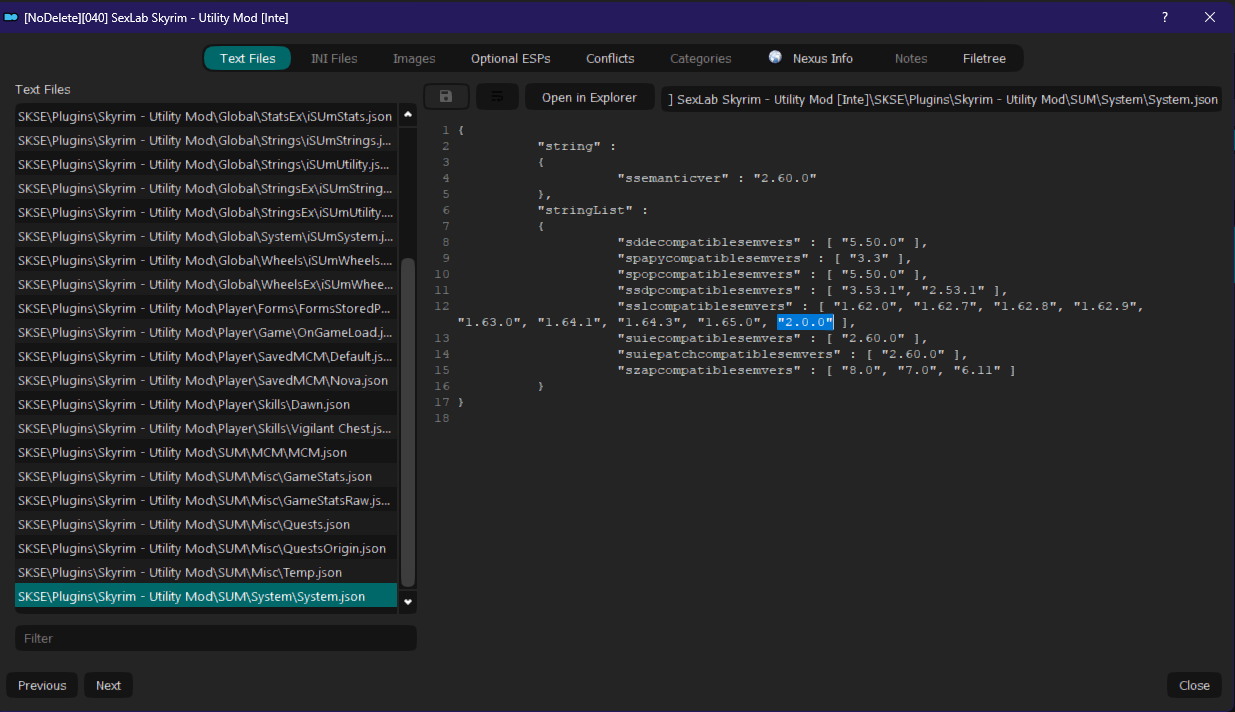Click the "spapycompatiblesemvers" line in the editor
Screen dimensions: 1235x712
pos(765,258)
